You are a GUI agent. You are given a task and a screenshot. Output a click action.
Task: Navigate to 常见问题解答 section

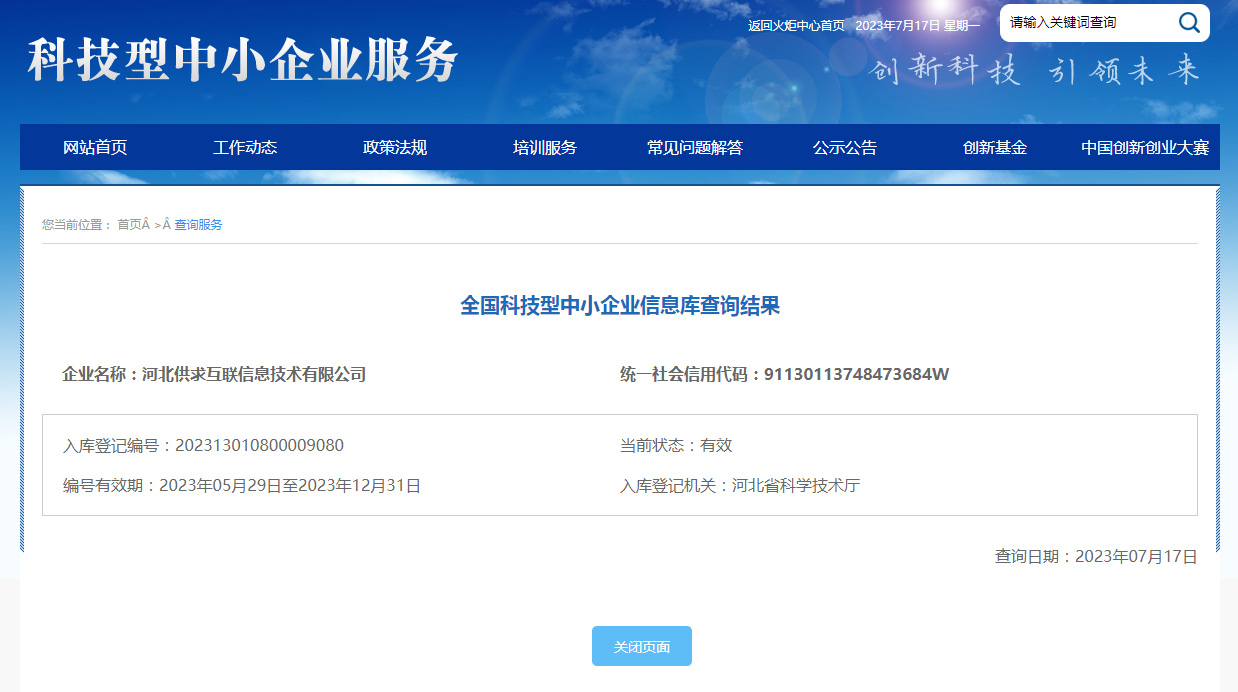(x=695, y=148)
